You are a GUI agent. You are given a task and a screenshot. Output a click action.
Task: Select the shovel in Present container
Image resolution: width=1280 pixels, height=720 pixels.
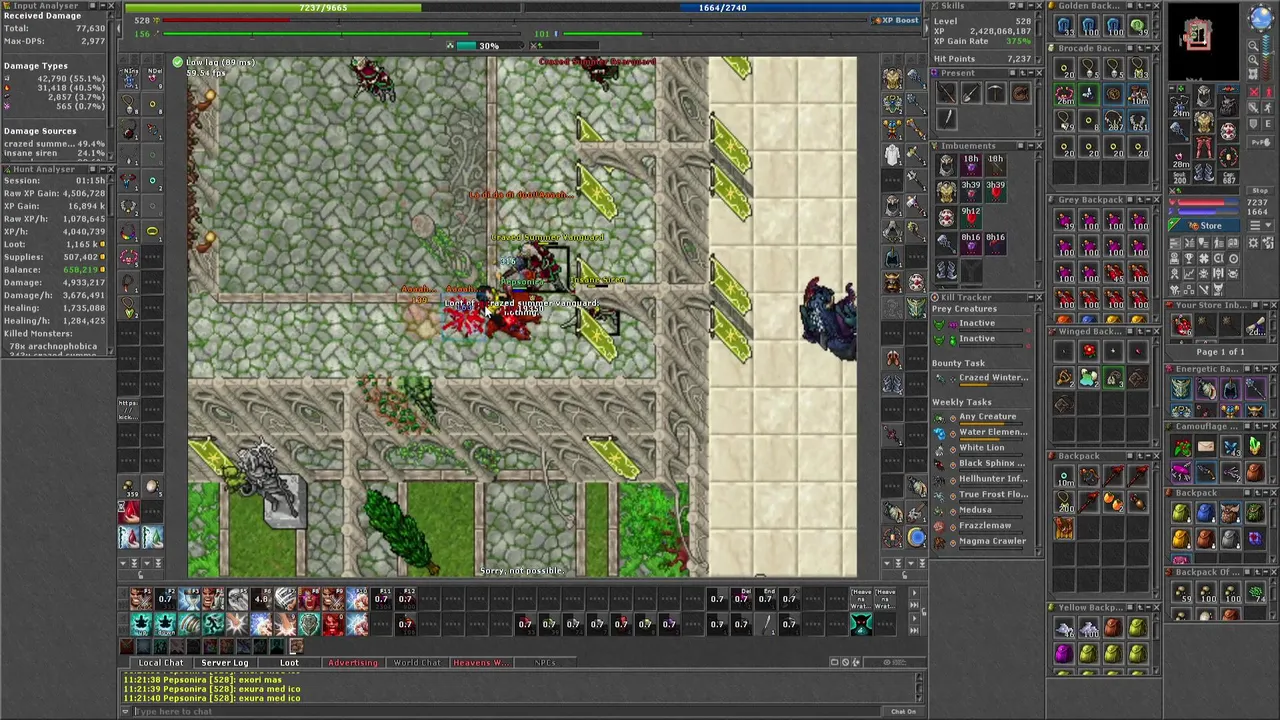971,92
